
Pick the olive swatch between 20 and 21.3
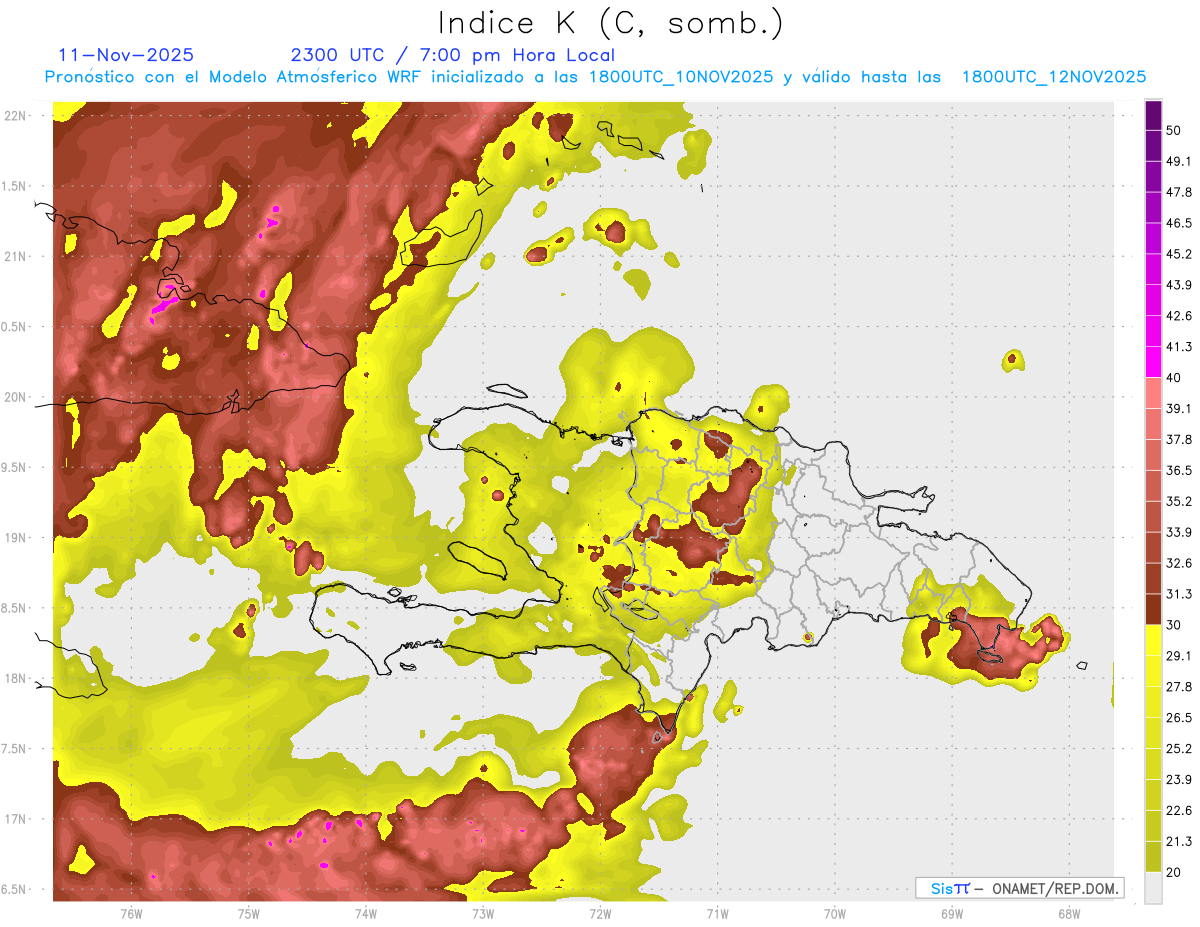click(x=1153, y=857)
